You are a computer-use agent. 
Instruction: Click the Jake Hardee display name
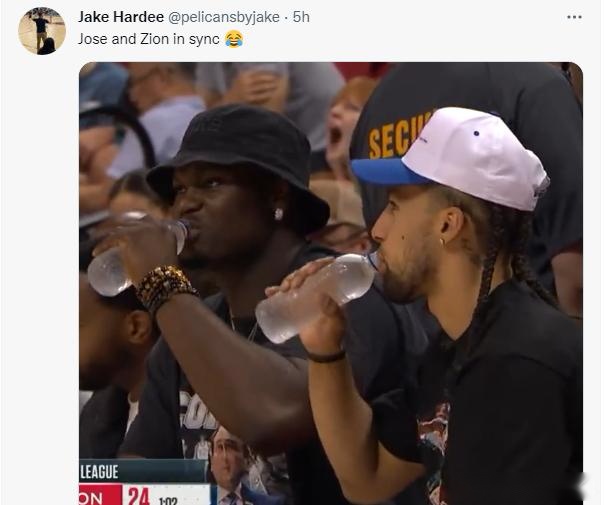[x=121, y=17]
